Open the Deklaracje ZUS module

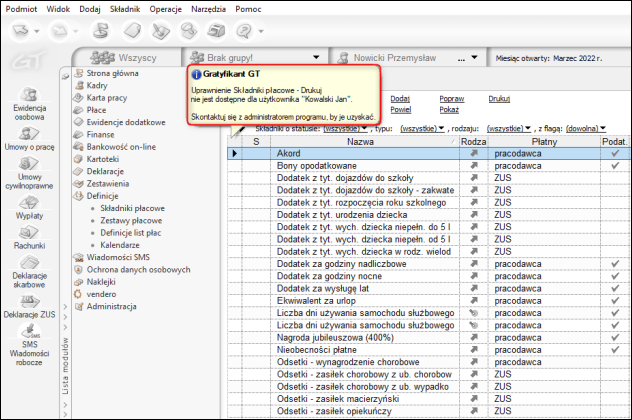click(x=28, y=307)
